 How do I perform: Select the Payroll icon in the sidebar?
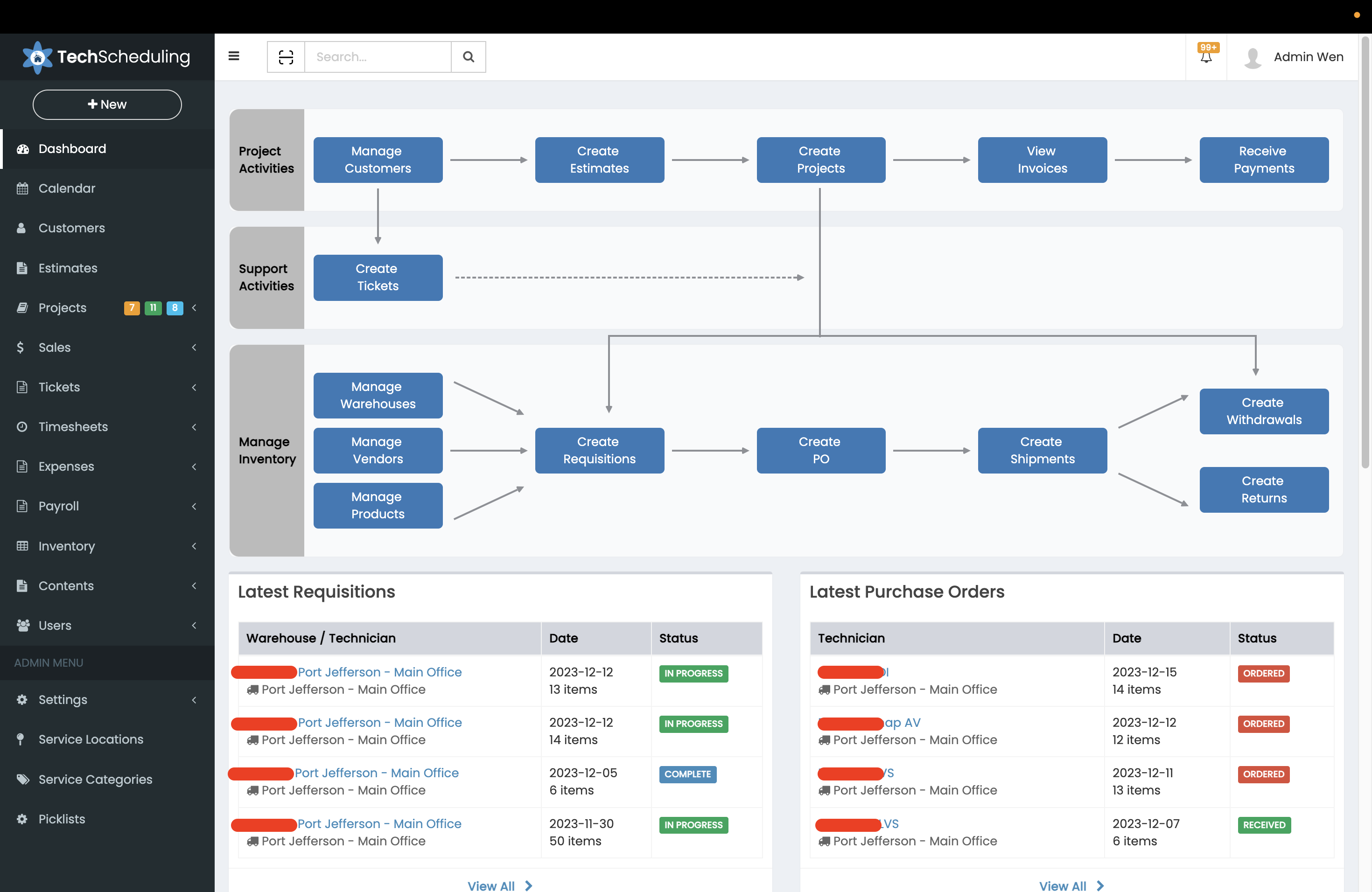[22, 506]
